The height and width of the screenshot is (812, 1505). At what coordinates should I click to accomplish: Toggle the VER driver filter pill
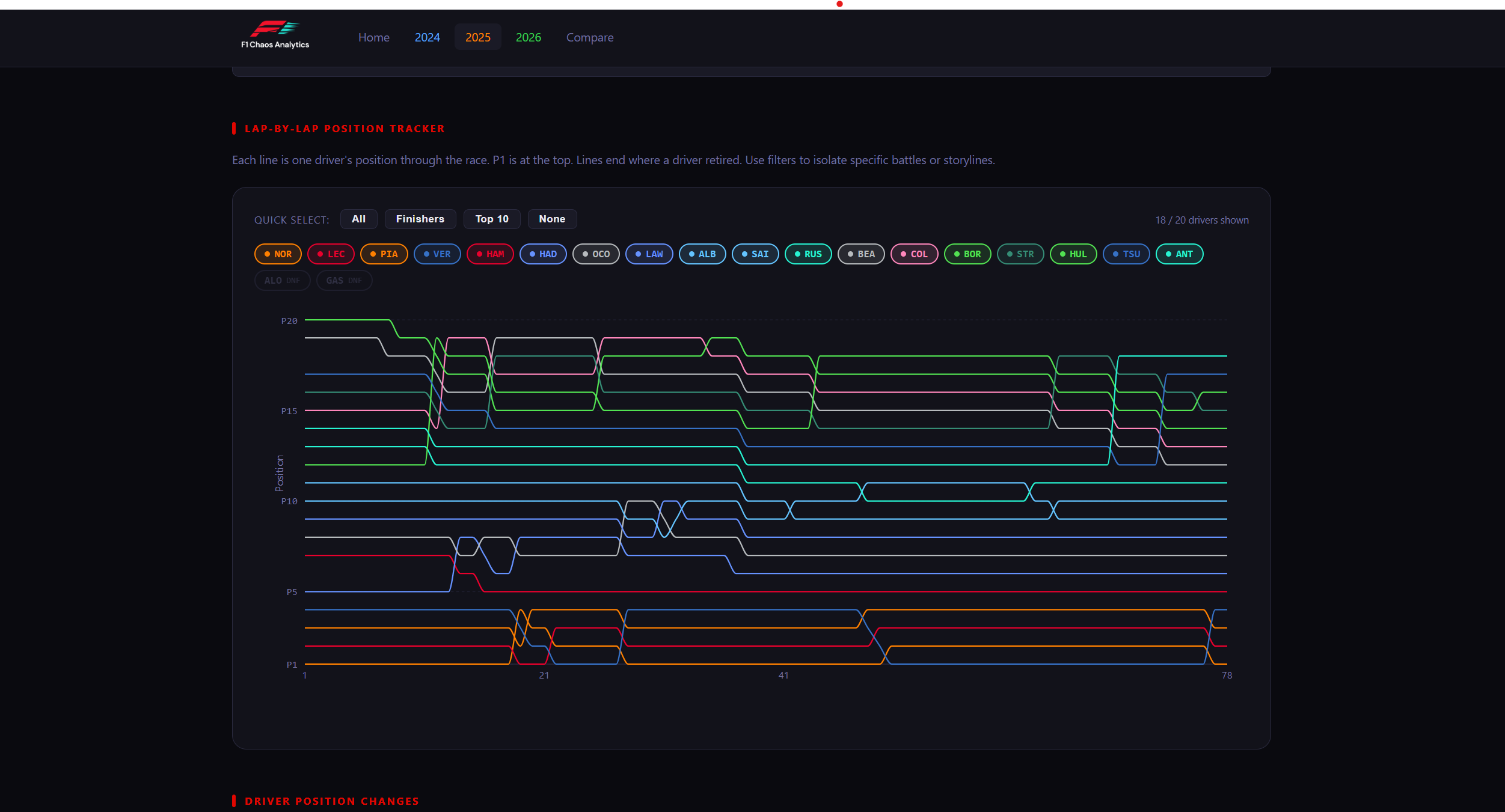pyautogui.click(x=437, y=254)
